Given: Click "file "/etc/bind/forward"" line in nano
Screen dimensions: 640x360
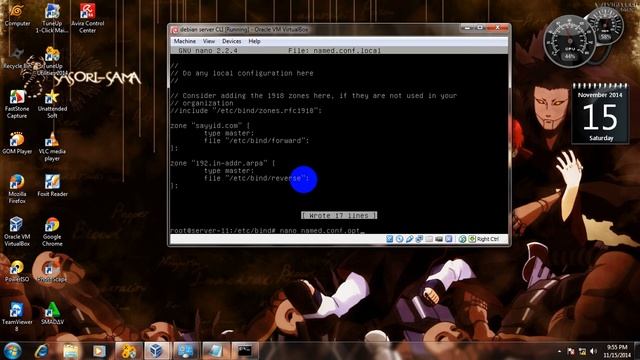Looking at the screenshot, I should click(x=256, y=141).
